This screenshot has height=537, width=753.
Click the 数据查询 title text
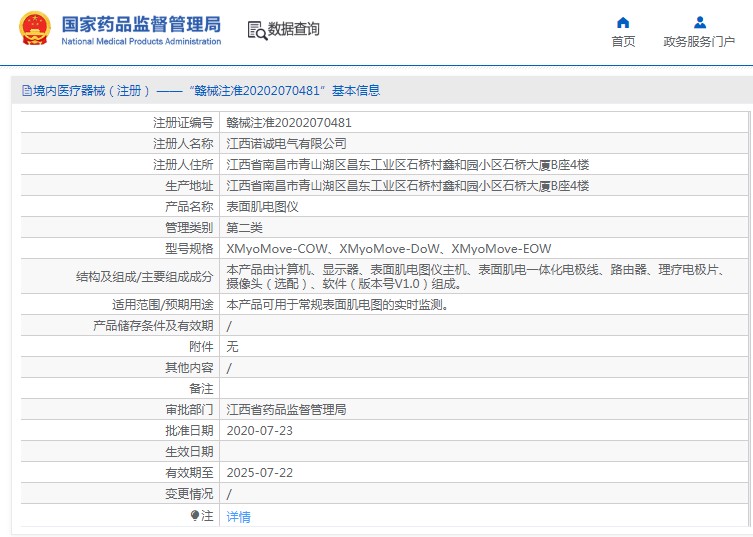tap(294, 30)
